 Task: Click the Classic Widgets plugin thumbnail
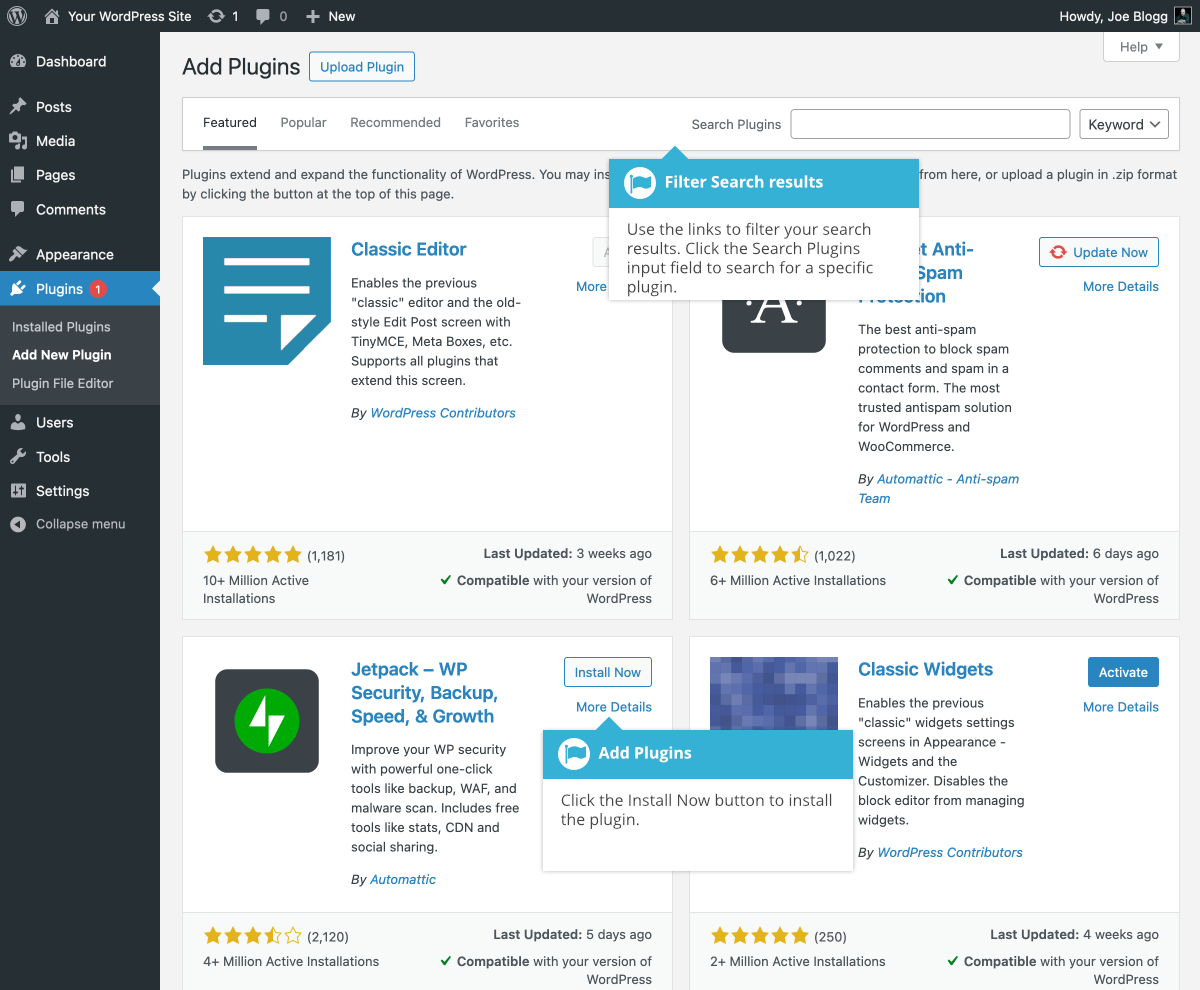(774, 694)
